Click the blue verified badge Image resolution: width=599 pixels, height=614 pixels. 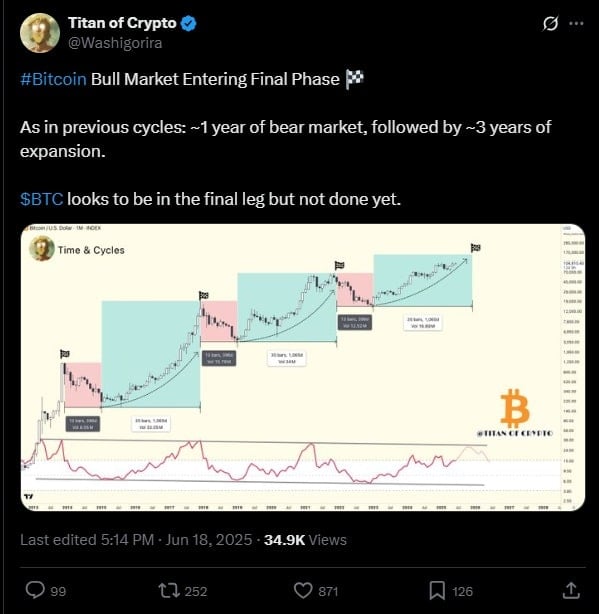click(188, 23)
